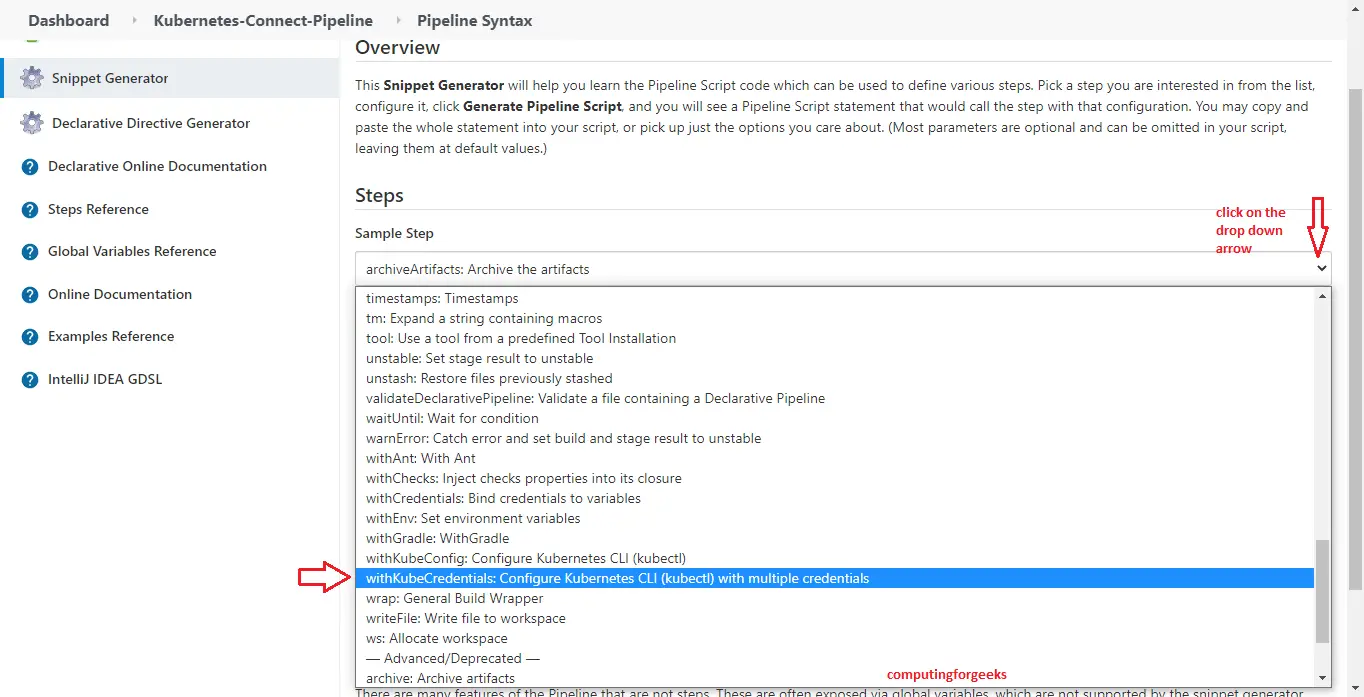Click the Online Documentation help icon
This screenshot has width=1364, height=697.
click(30, 295)
